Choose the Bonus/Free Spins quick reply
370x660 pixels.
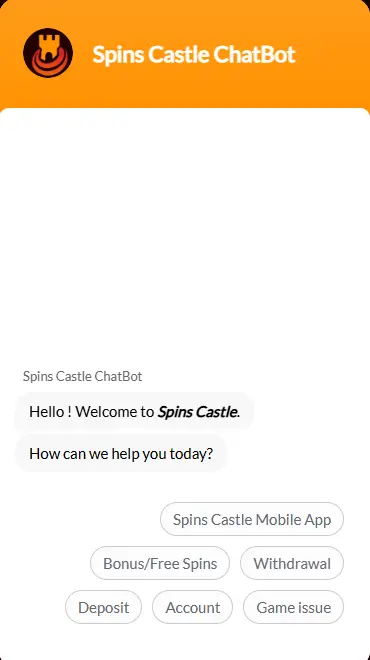pyautogui.click(x=160, y=563)
